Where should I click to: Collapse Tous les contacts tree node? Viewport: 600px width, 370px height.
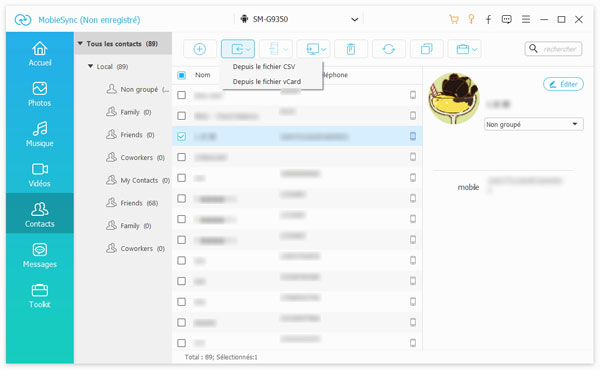[80, 44]
